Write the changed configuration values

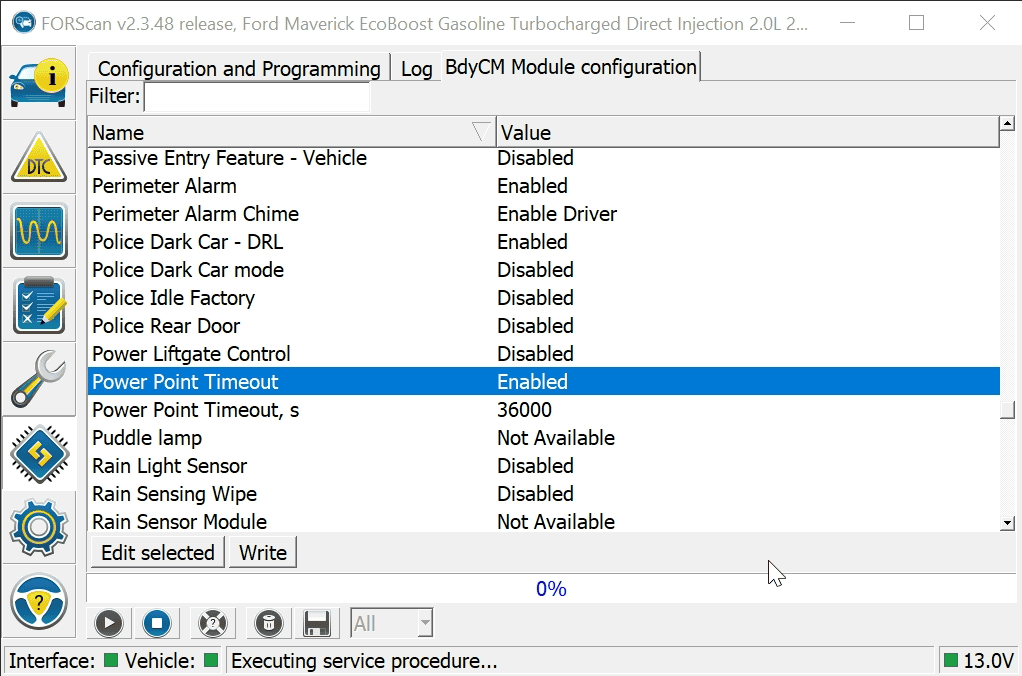click(262, 552)
